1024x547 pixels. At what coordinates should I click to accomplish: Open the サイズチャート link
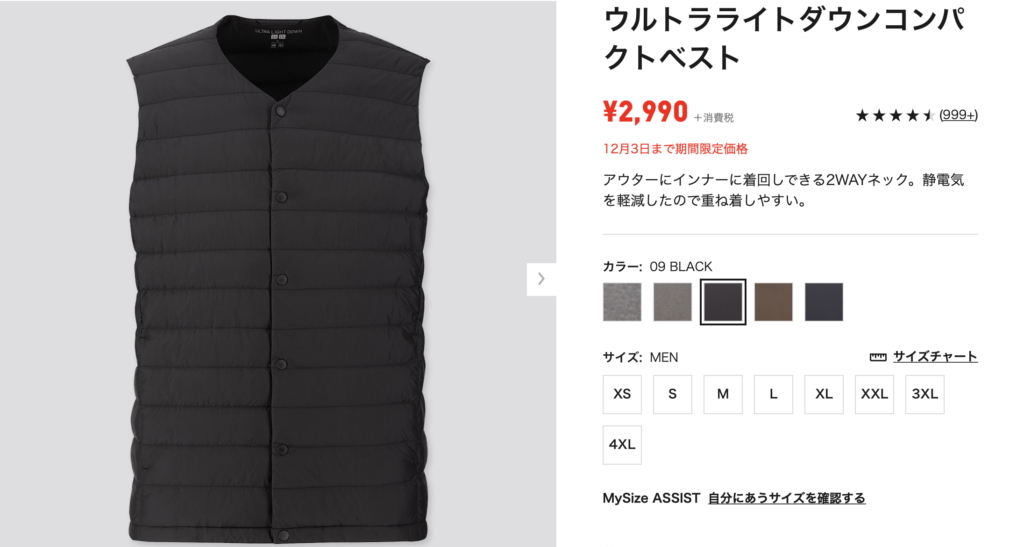(x=935, y=356)
